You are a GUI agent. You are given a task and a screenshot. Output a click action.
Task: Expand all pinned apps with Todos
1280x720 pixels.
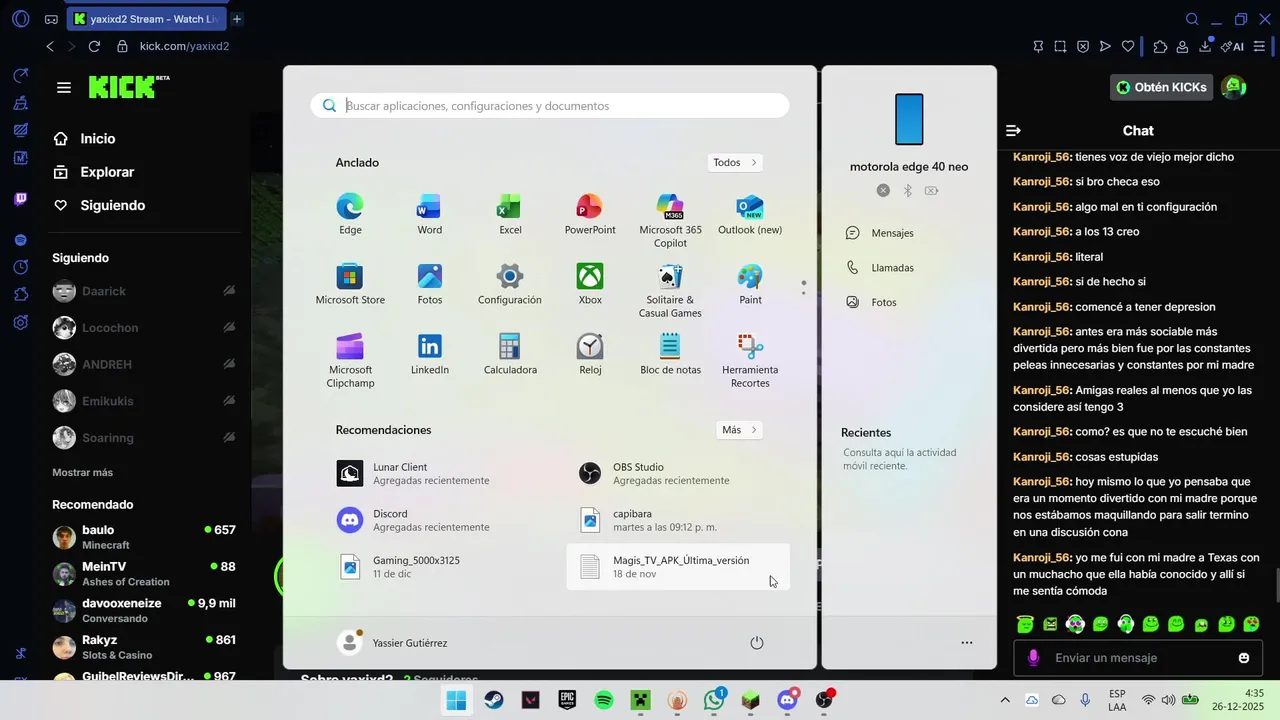735,162
